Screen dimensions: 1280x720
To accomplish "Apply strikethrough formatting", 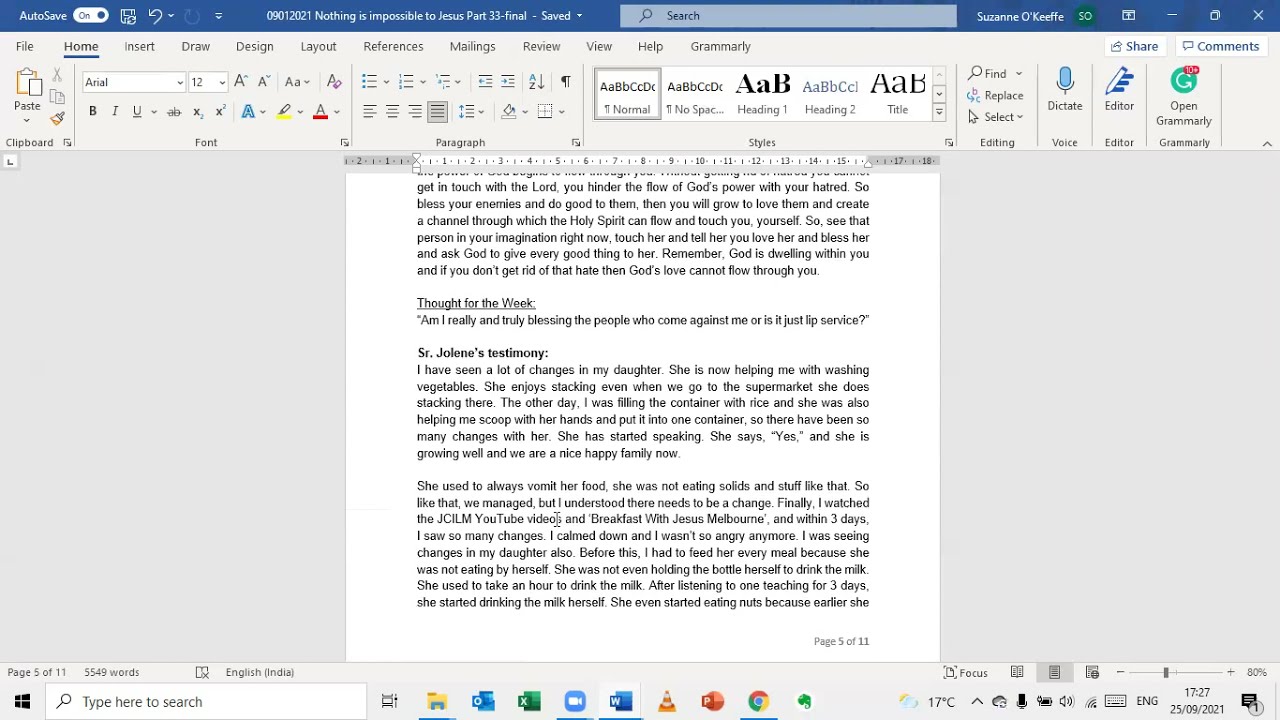I will coord(174,112).
